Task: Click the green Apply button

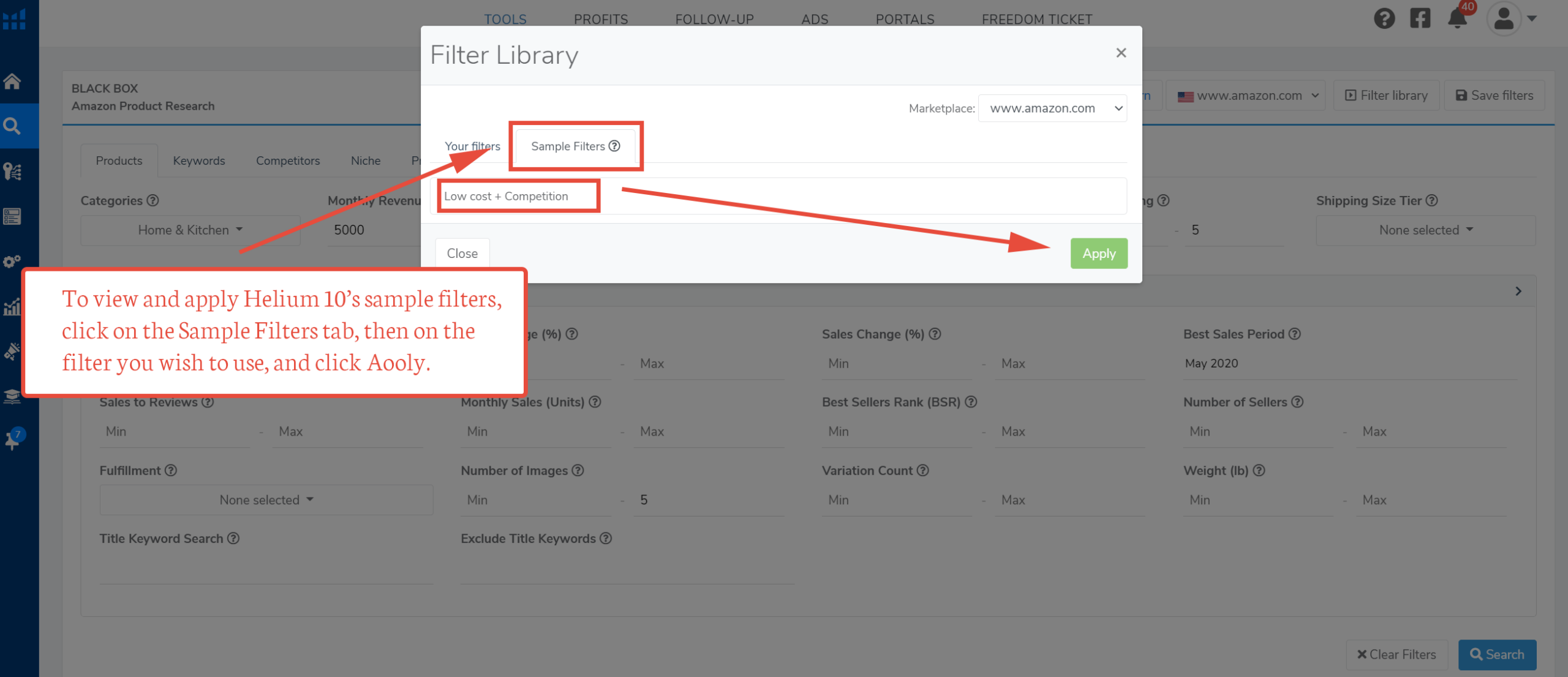Action: coord(1099,253)
